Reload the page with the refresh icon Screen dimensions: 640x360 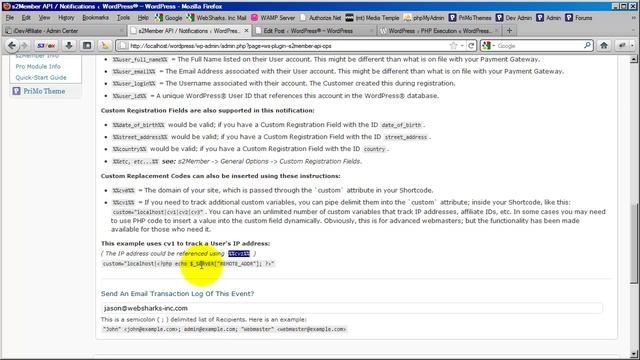point(471,46)
